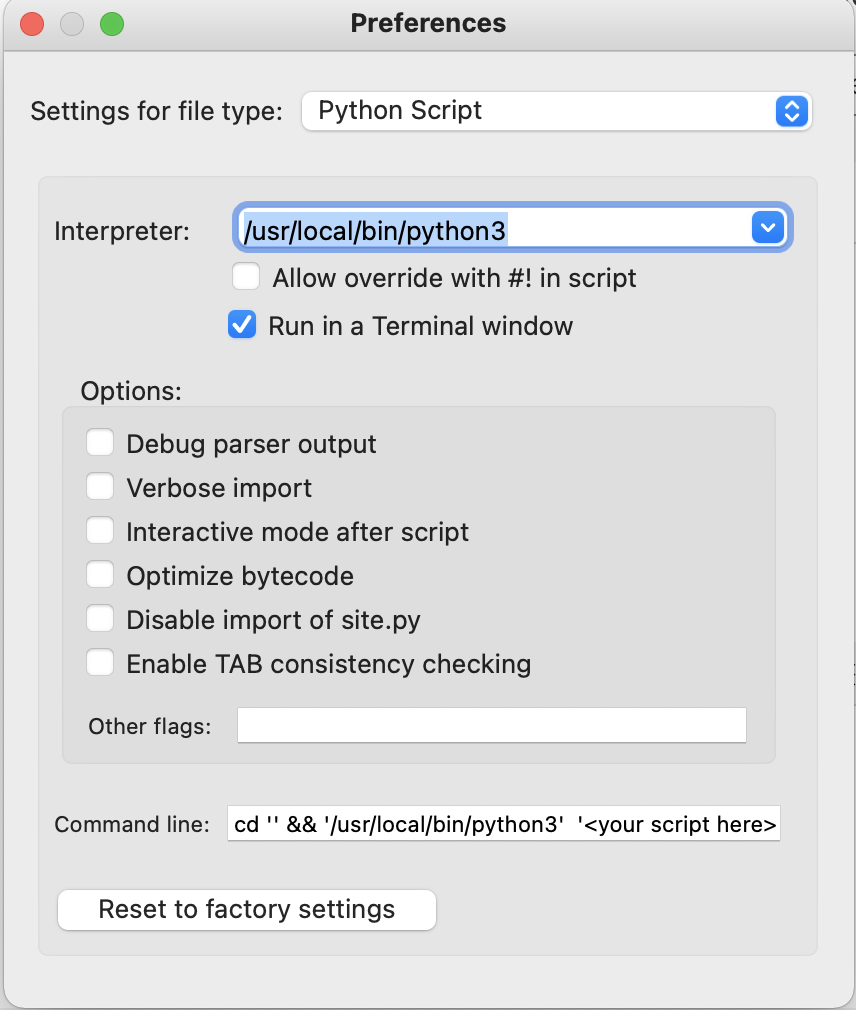Uncheck Run in a Terminal window
856x1010 pixels.
[x=243, y=325]
